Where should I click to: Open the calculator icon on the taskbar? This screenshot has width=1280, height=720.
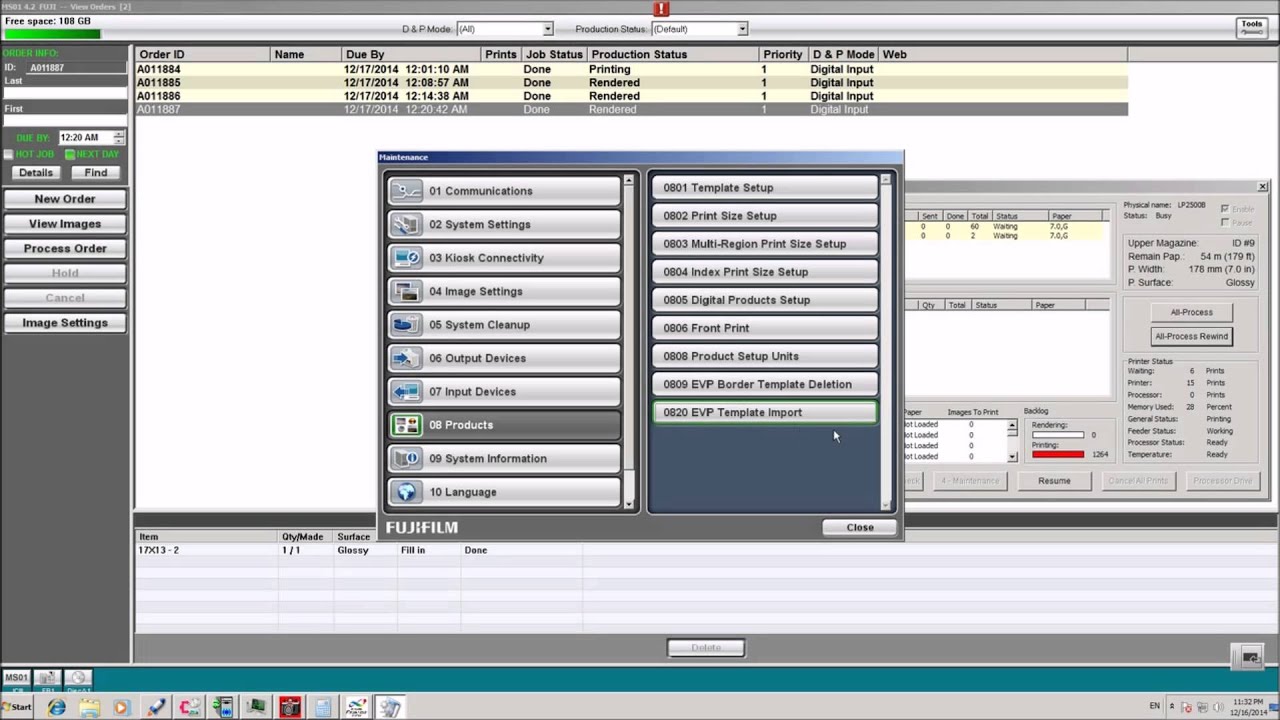point(323,708)
